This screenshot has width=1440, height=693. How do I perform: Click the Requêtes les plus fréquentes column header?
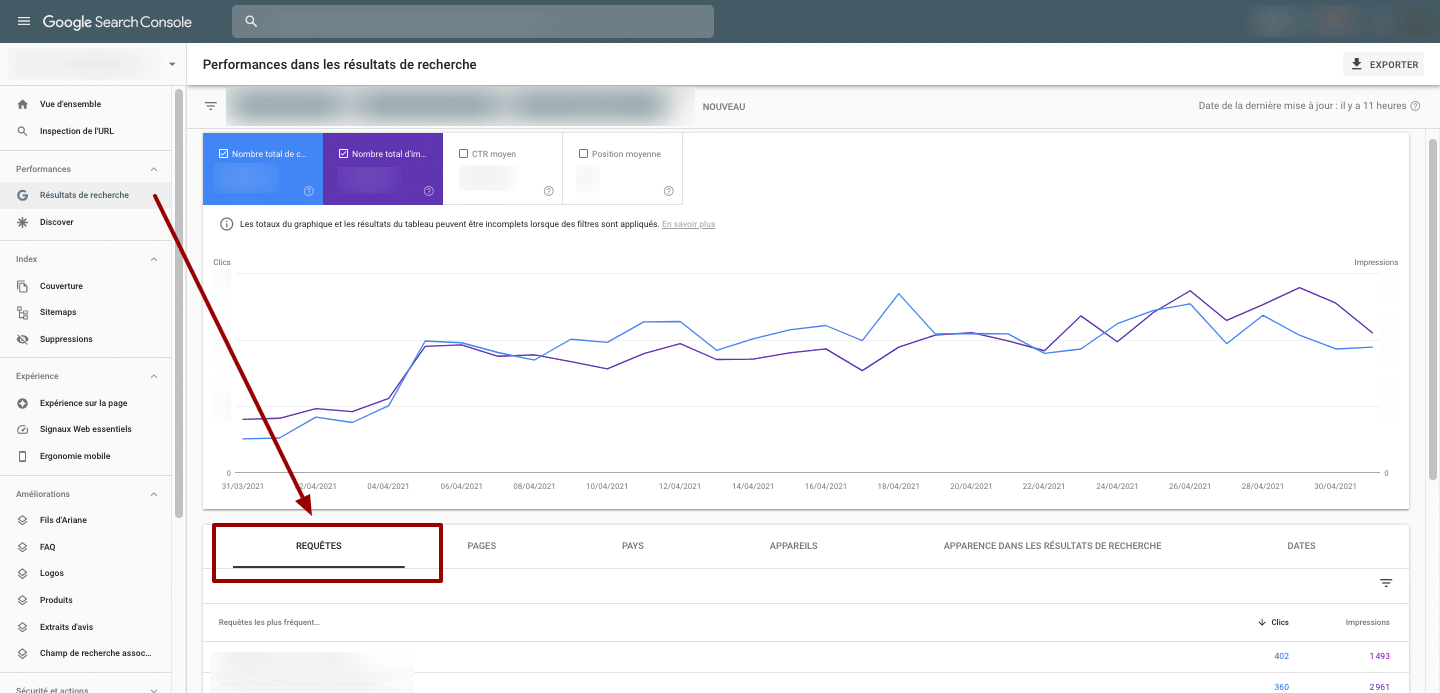click(269, 622)
